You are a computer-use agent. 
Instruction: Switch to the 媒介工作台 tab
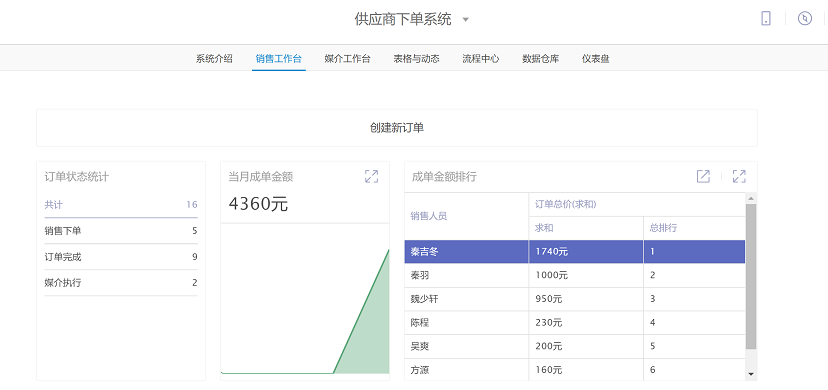tap(347, 59)
